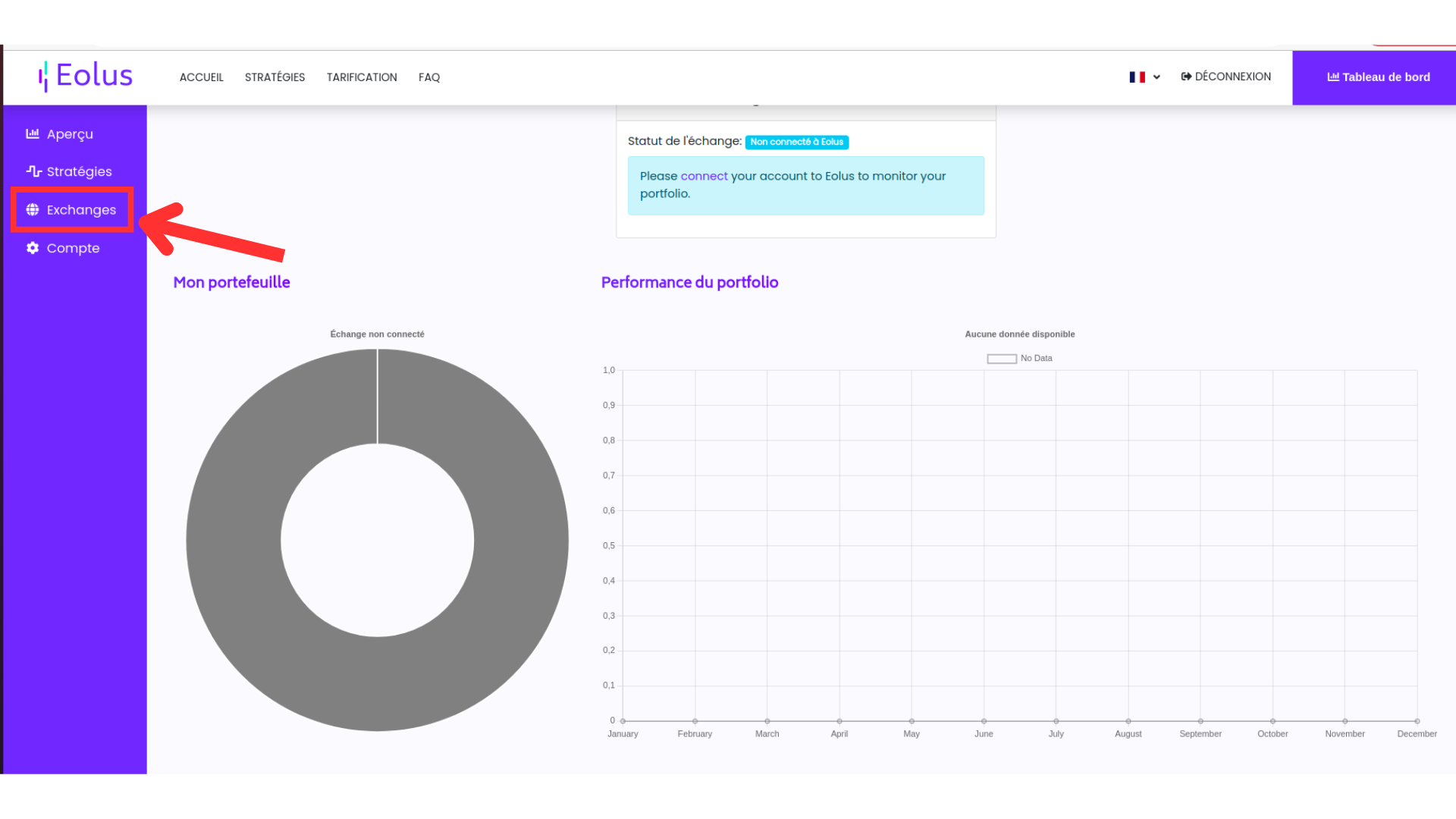Image resolution: width=1456 pixels, height=819 pixels.
Task: Click the August data point on axis
Action: pyautogui.click(x=1128, y=721)
